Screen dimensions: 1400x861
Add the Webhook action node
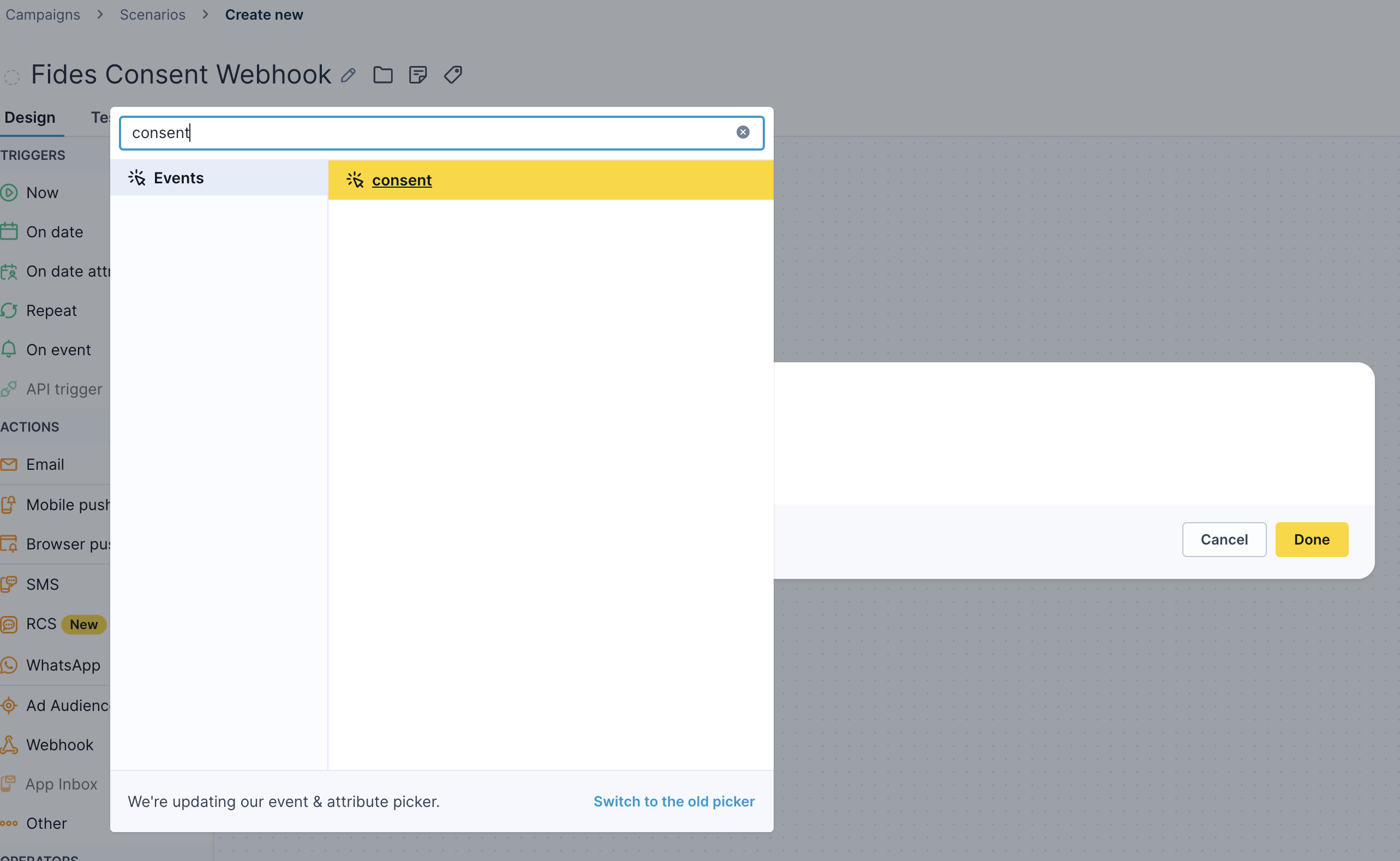(59, 745)
